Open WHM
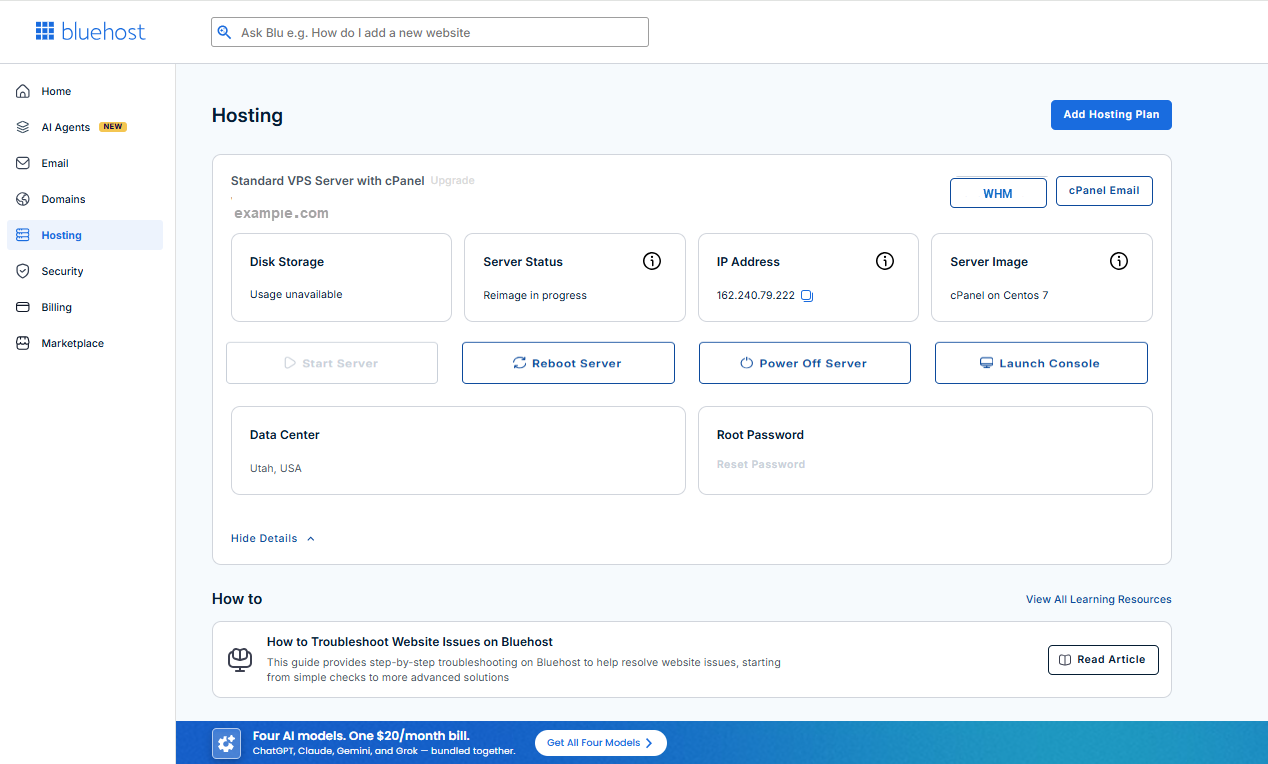Viewport: 1268px width, 764px height. [x=998, y=193]
